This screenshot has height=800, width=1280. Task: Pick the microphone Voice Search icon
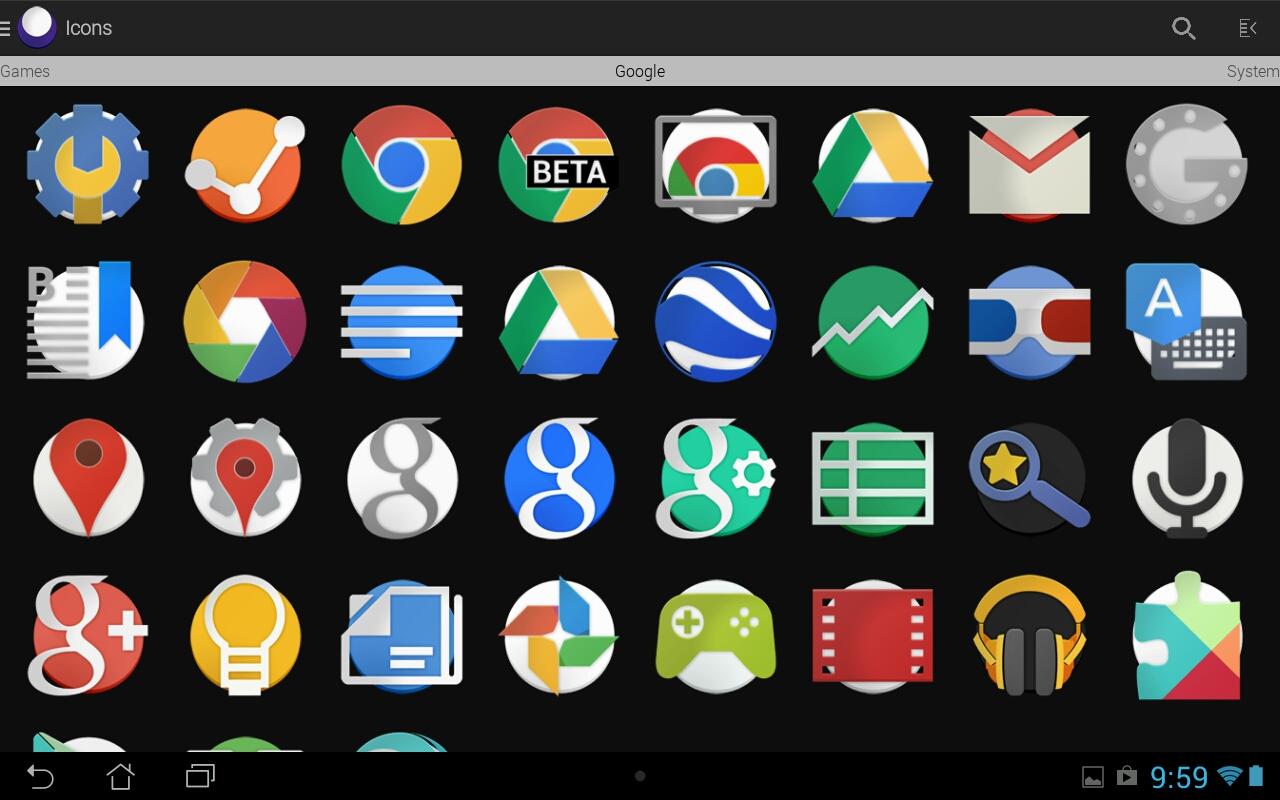[x=1187, y=478]
